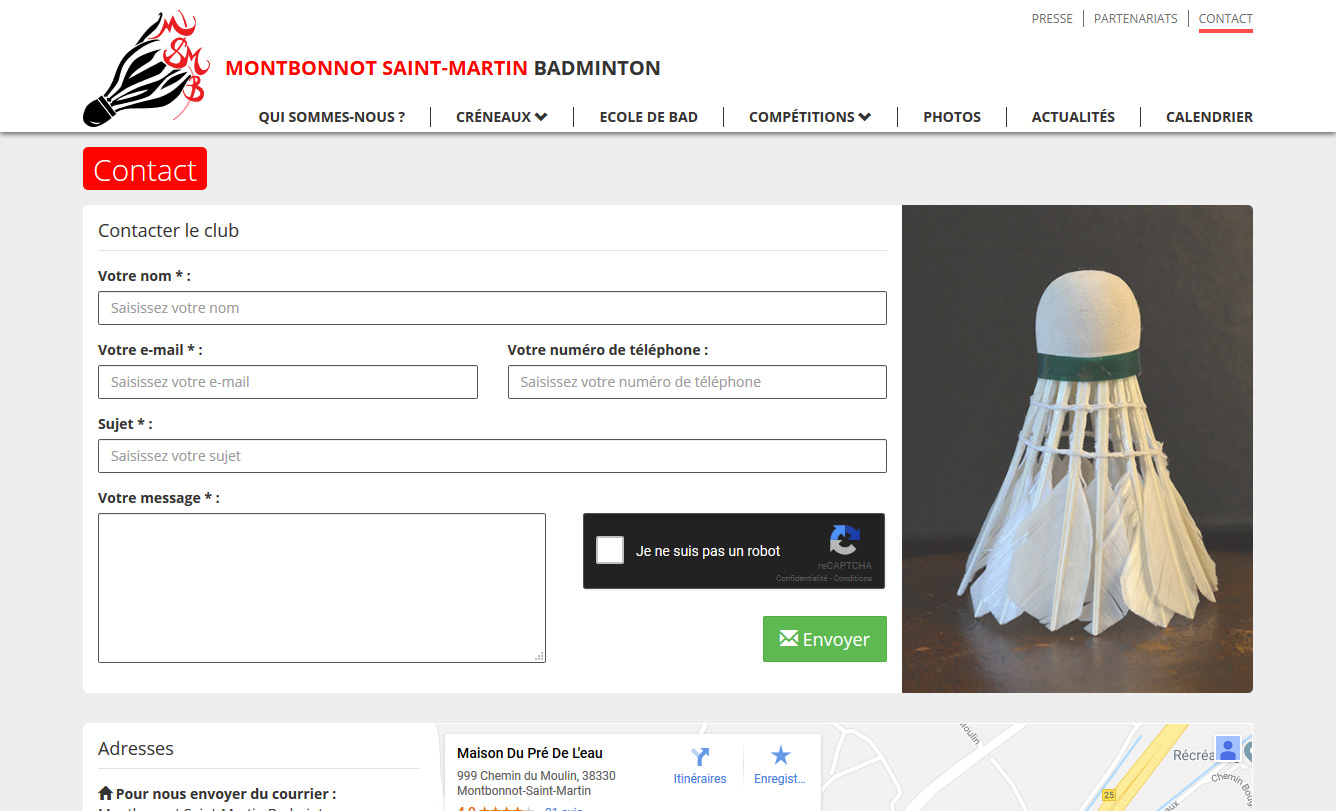Open the Partenariats link
1336x811 pixels.
(1136, 18)
